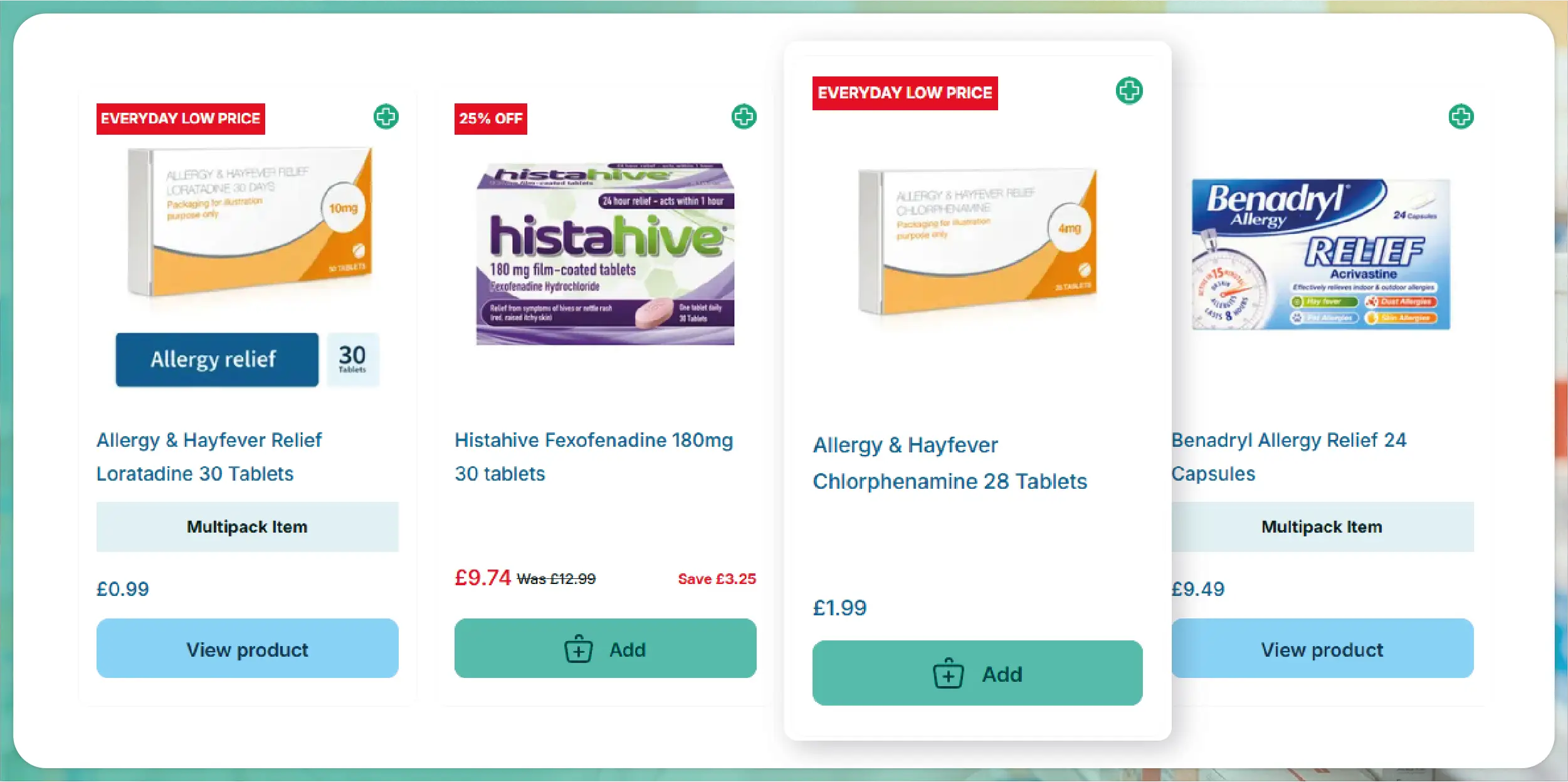This screenshot has width=1568, height=782.
Task: Click the Benadryl Allergy Relief box image
Action: pyautogui.click(x=1320, y=254)
